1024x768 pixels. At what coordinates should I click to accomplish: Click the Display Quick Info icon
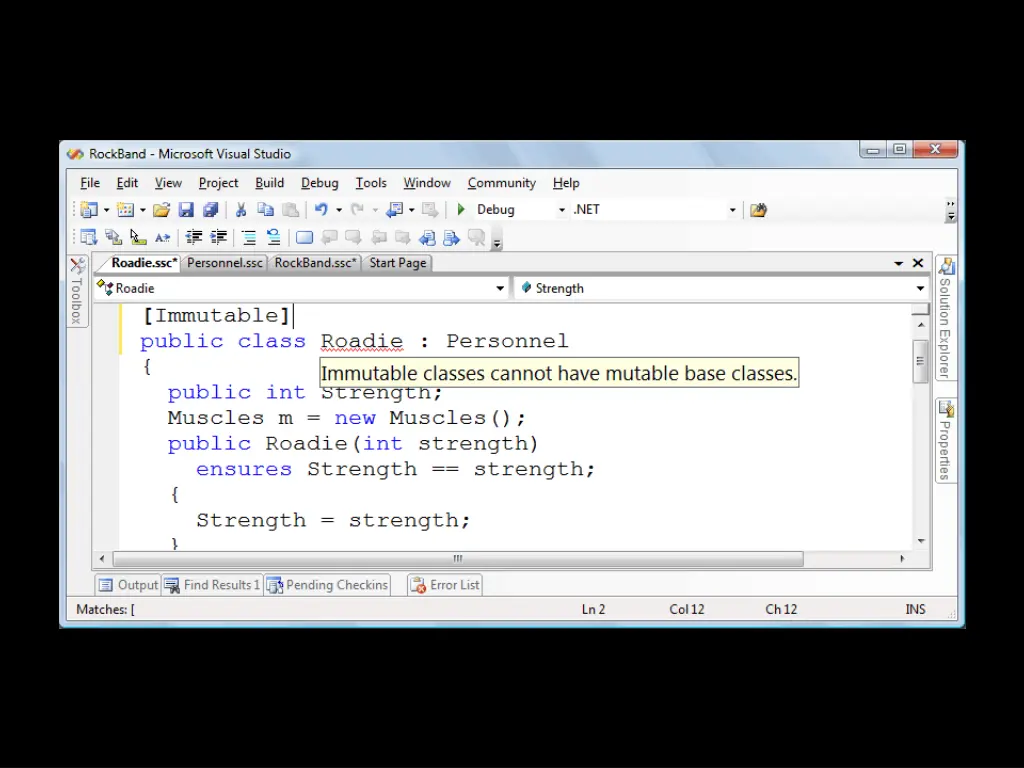137,238
